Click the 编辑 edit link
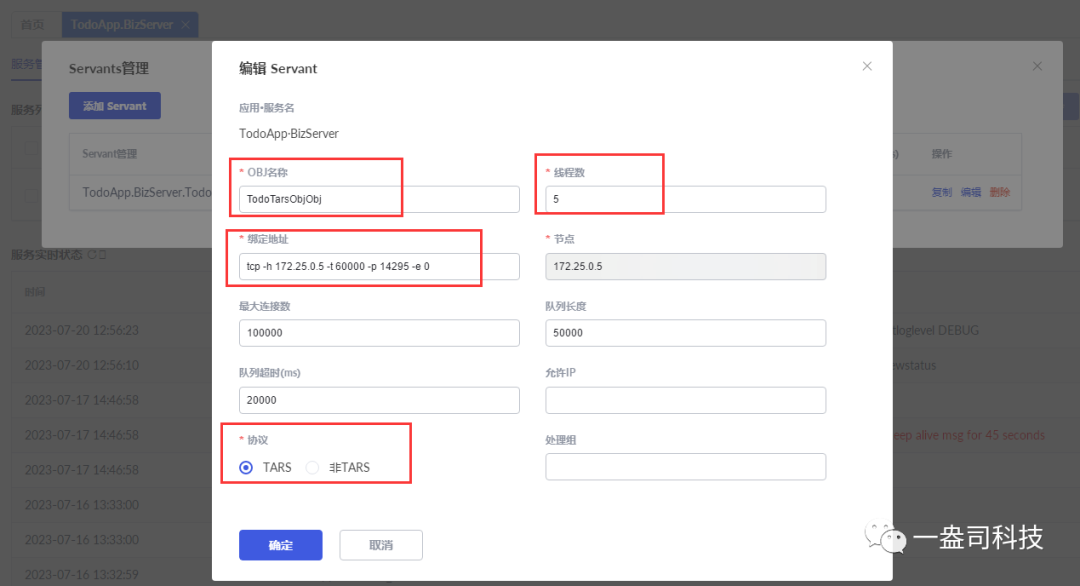Screen dimensions: 1080x586 click(x=971, y=191)
